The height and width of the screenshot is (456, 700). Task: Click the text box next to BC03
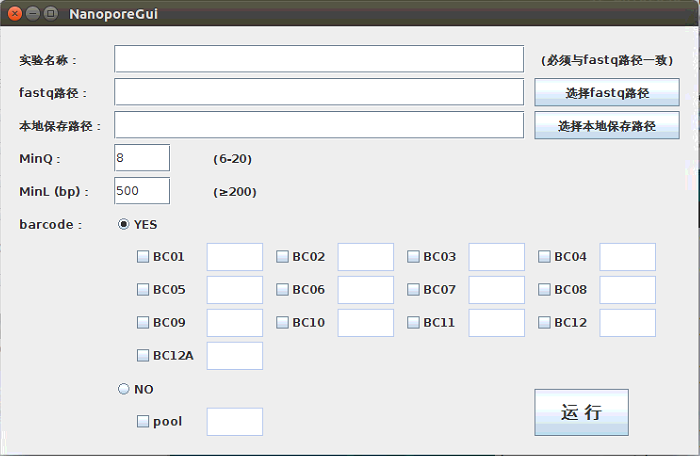[496, 257]
